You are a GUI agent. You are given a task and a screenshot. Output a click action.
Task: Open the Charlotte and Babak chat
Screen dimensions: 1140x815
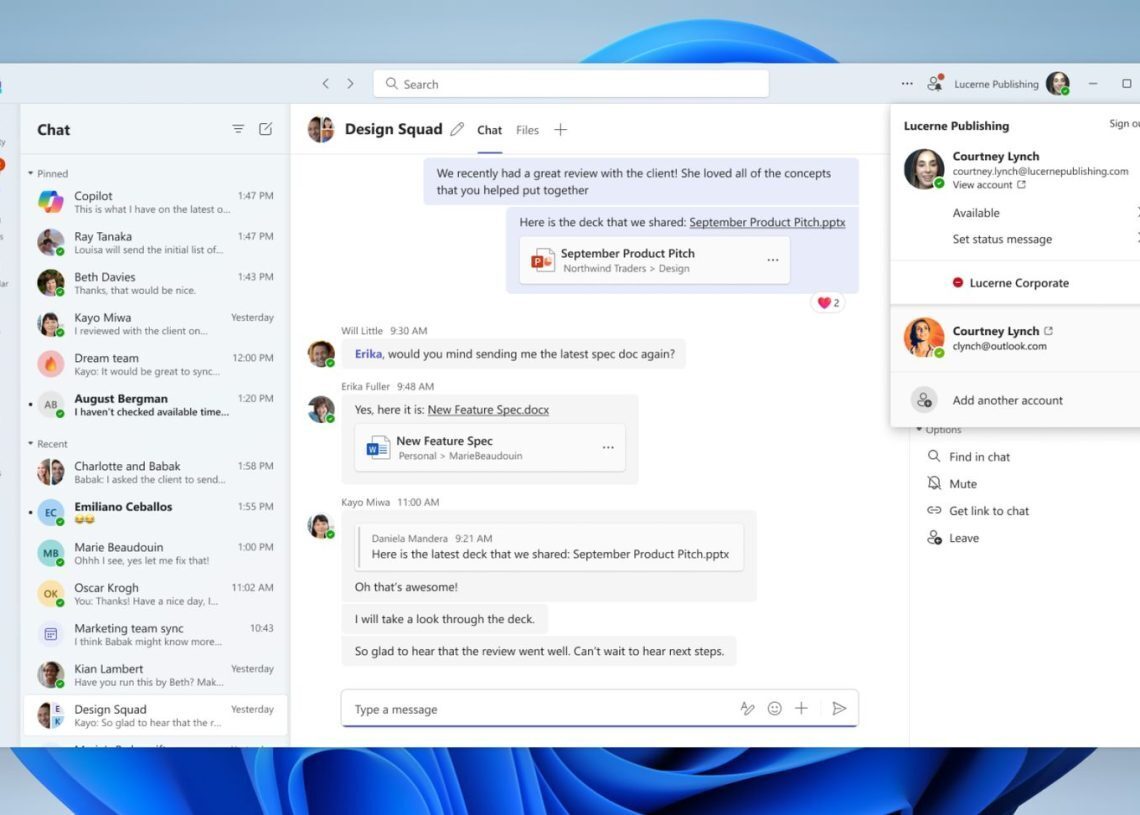pyautogui.click(x=156, y=472)
